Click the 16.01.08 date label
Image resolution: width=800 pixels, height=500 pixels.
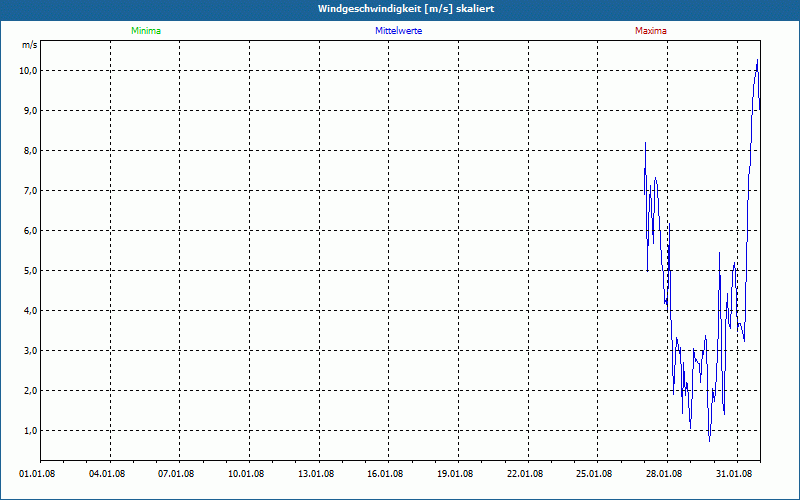(x=385, y=473)
